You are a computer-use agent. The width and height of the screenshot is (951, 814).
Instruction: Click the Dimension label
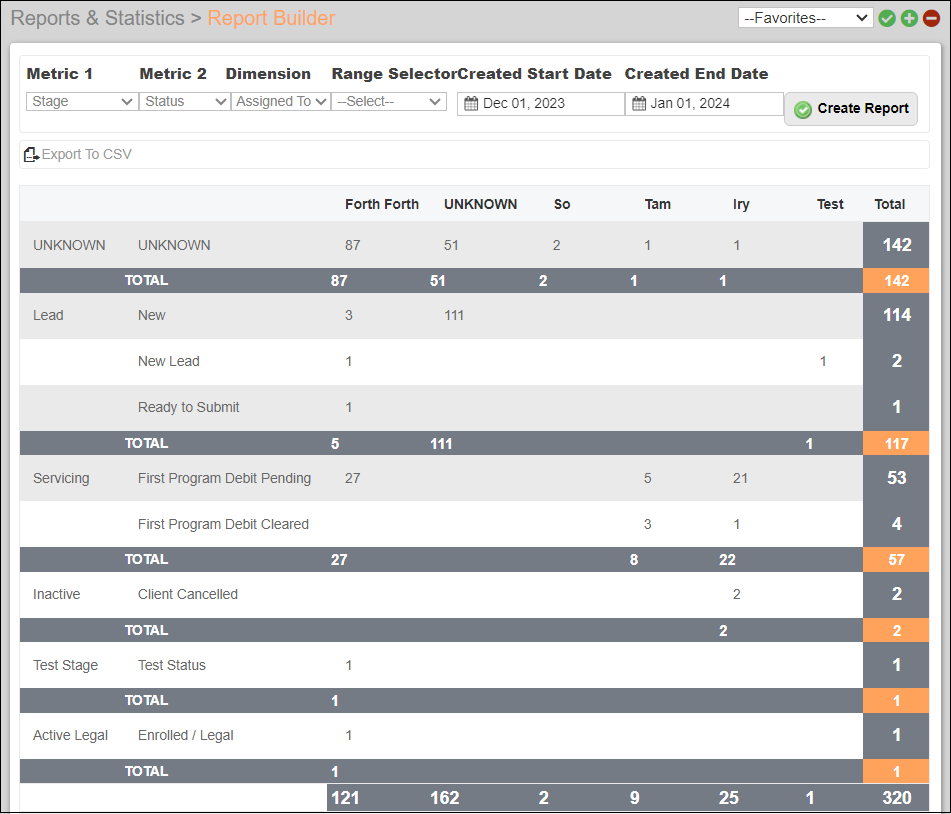pos(268,74)
